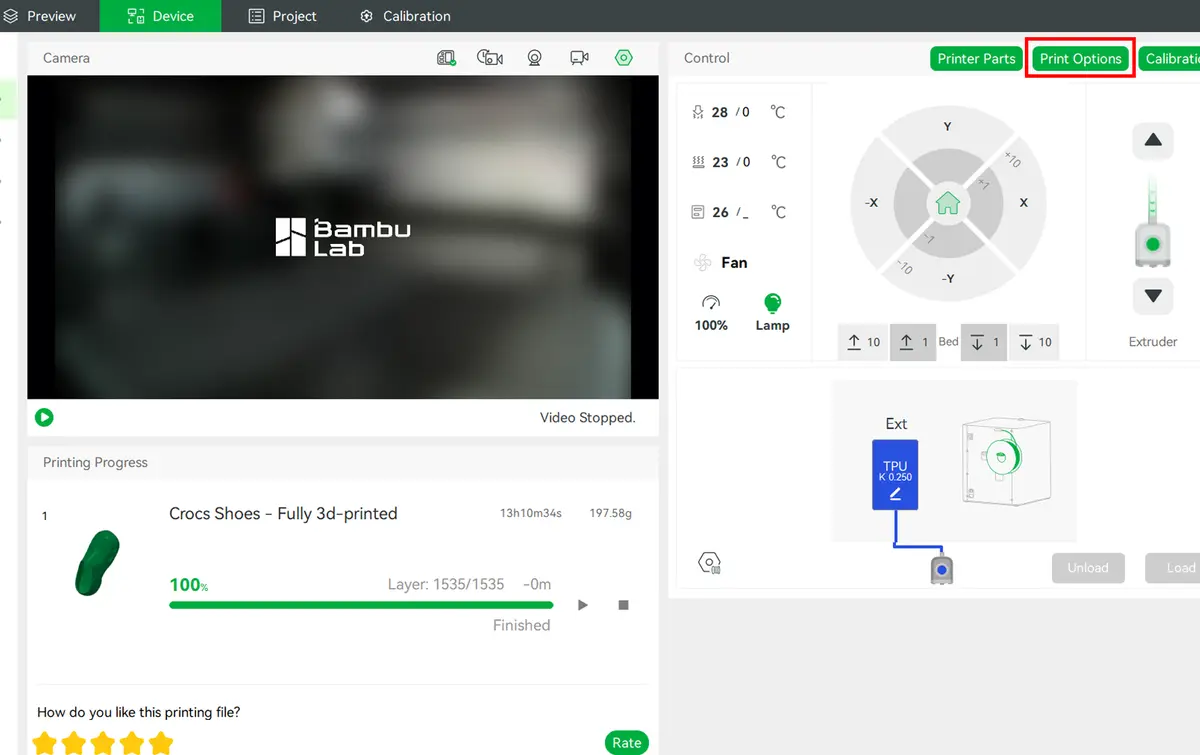The width and height of the screenshot is (1200, 755).
Task: Open the Project tab
Action: point(282,16)
